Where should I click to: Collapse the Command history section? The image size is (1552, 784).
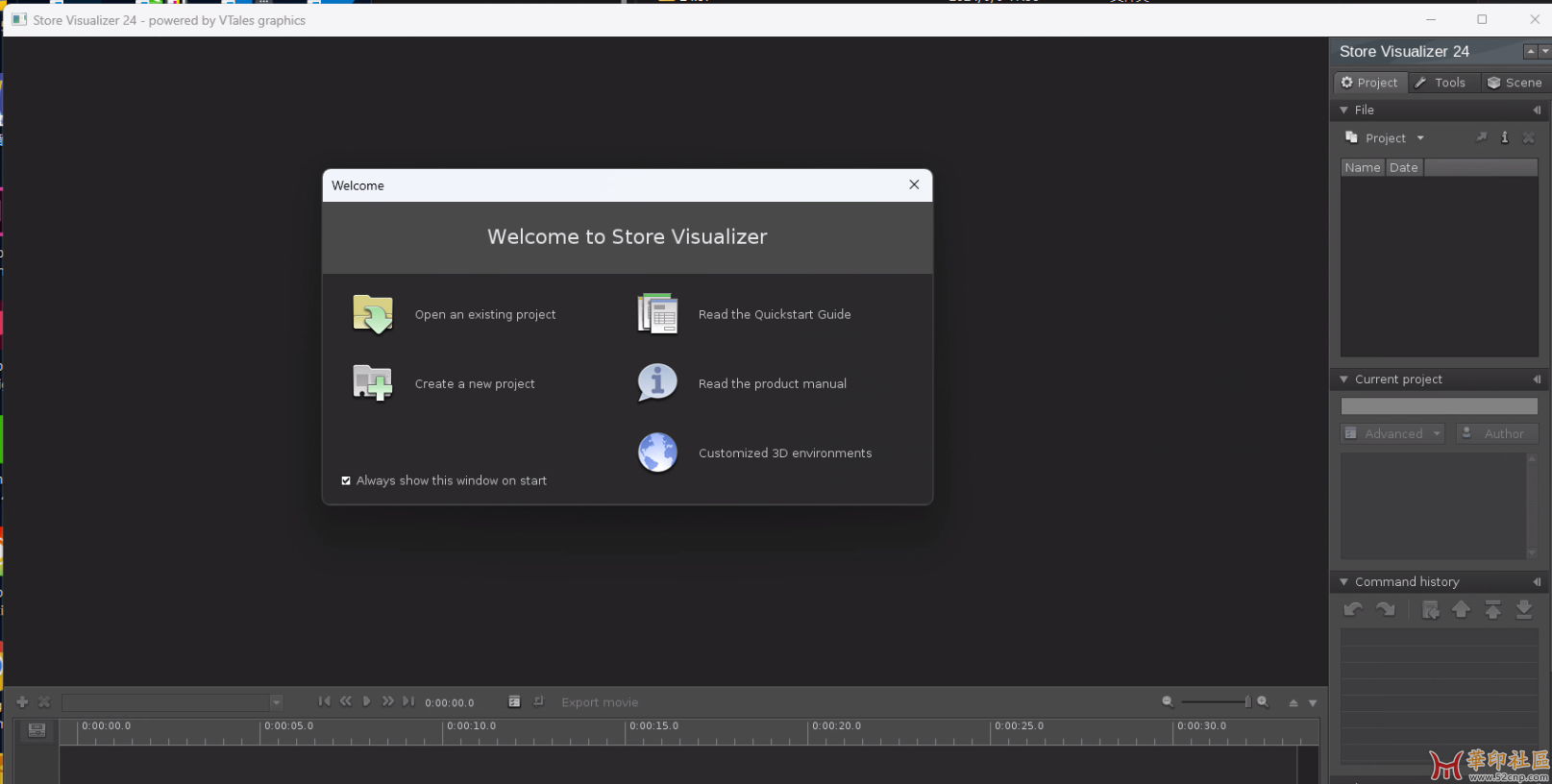1344,582
